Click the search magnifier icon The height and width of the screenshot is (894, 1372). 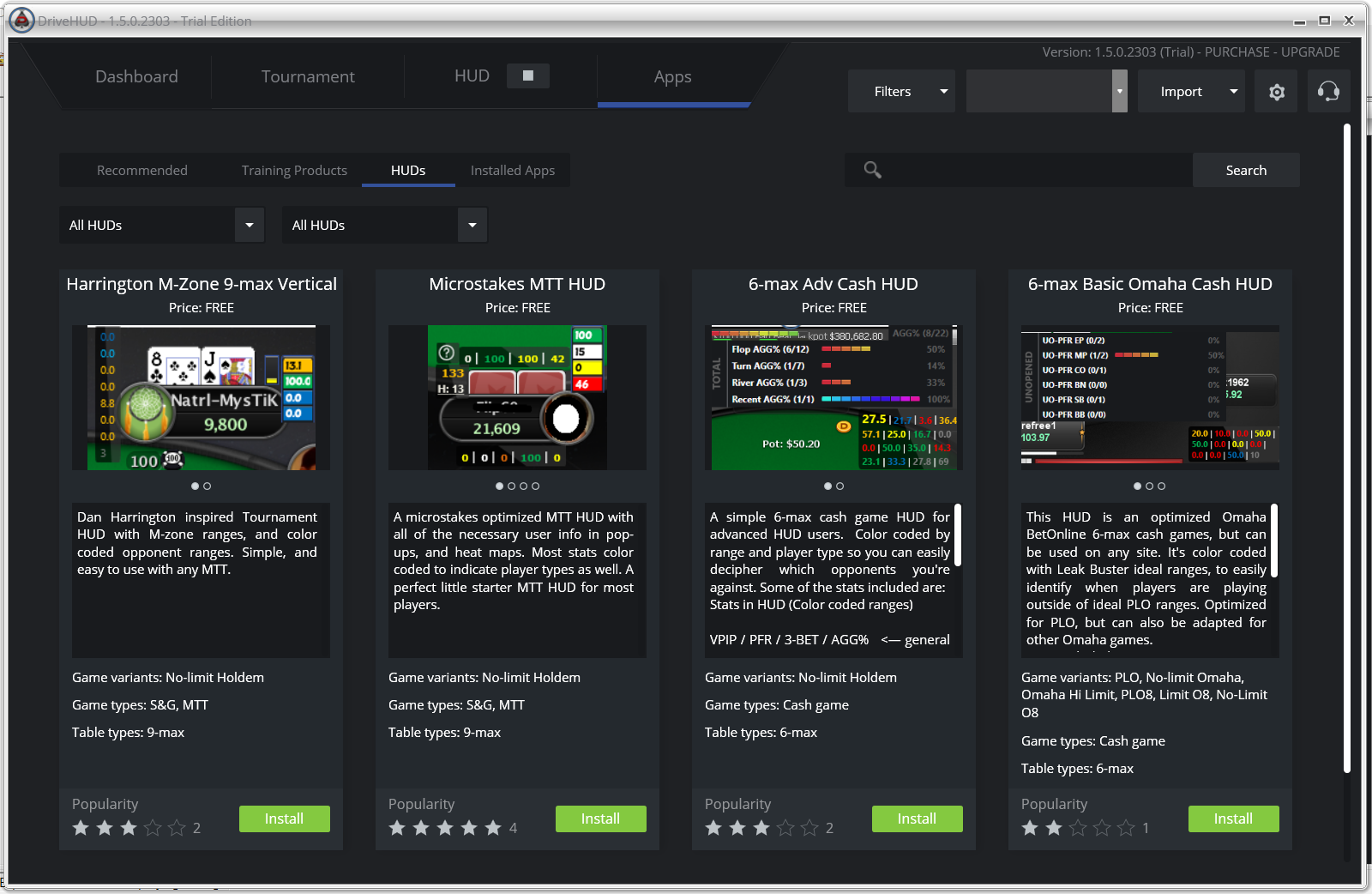click(x=872, y=170)
